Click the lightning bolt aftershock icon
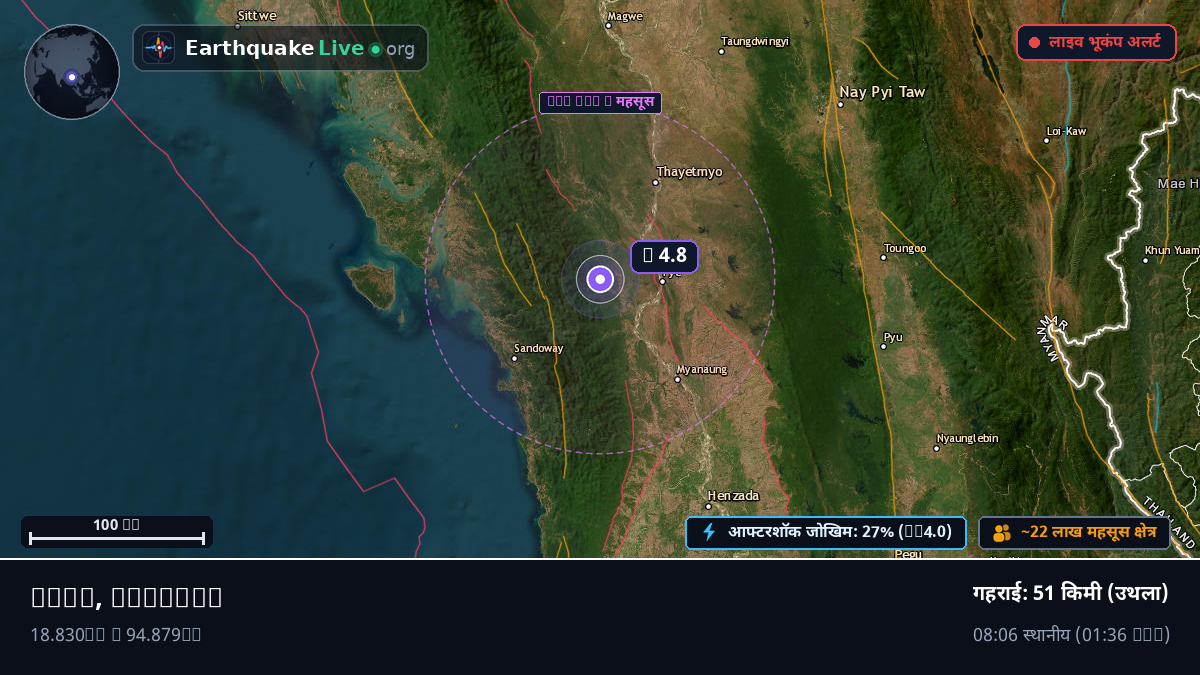The image size is (1200, 675). pos(709,532)
